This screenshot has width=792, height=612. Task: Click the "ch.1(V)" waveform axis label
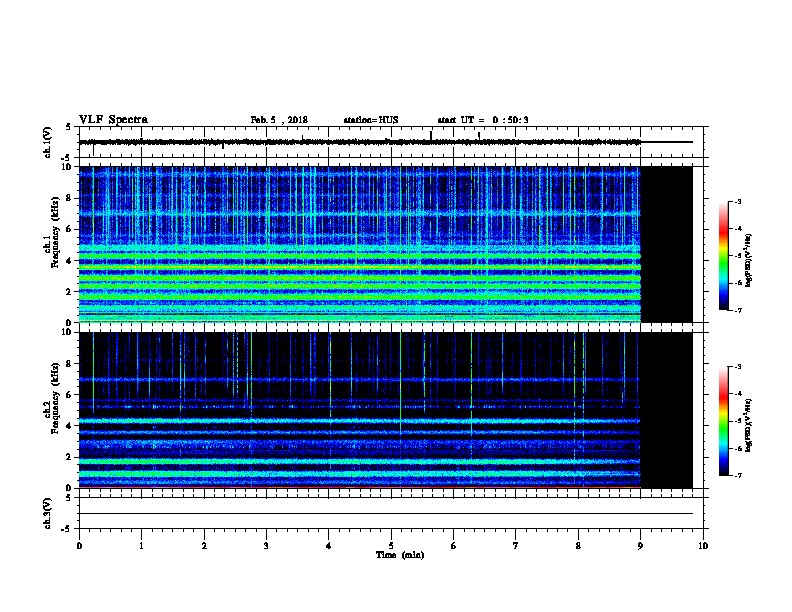pos(47,142)
